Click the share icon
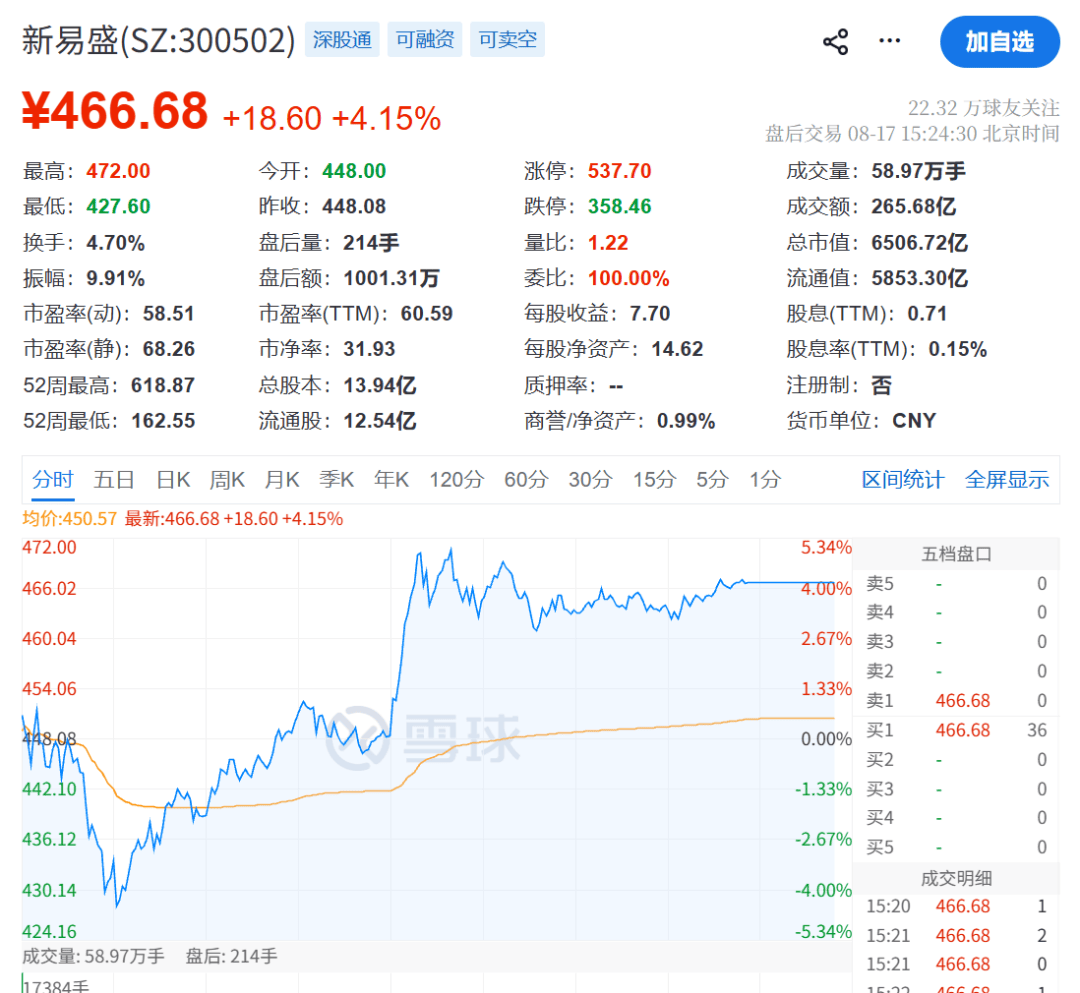The width and height of the screenshot is (1080, 993). click(835, 42)
